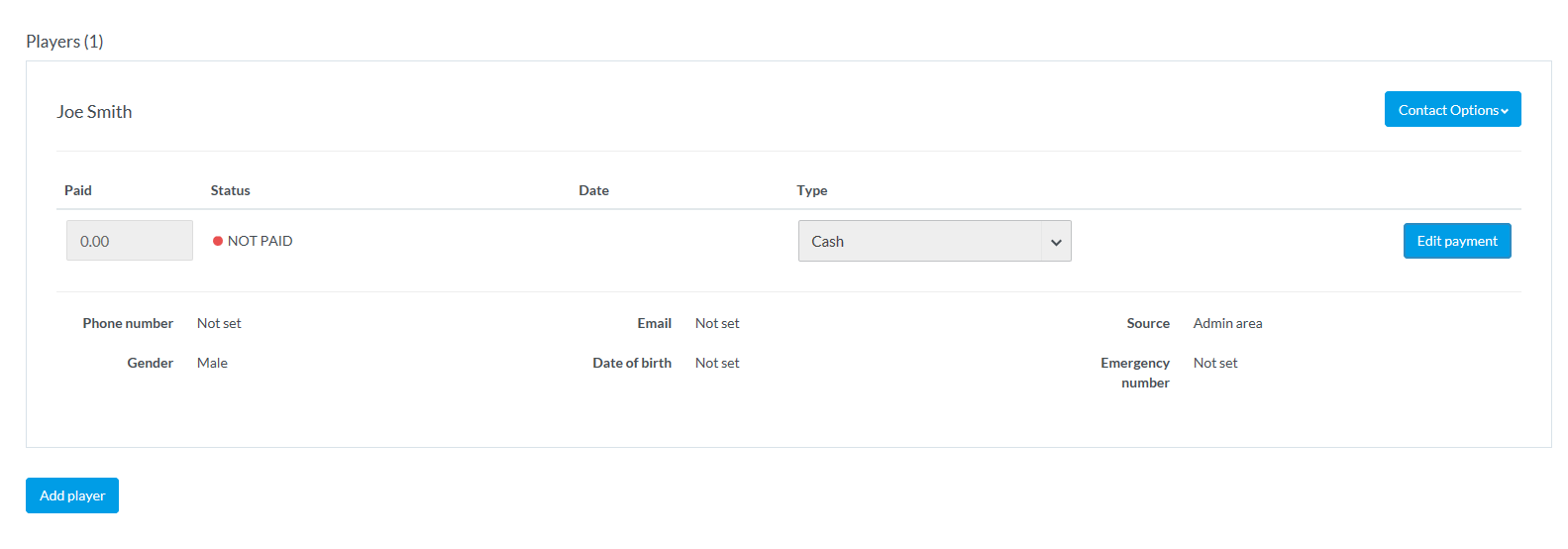The image size is (1568, 549).
Task: Focus the Paid amount field showing 0.00
Action: pyautogui.click(x=130, y=241)
